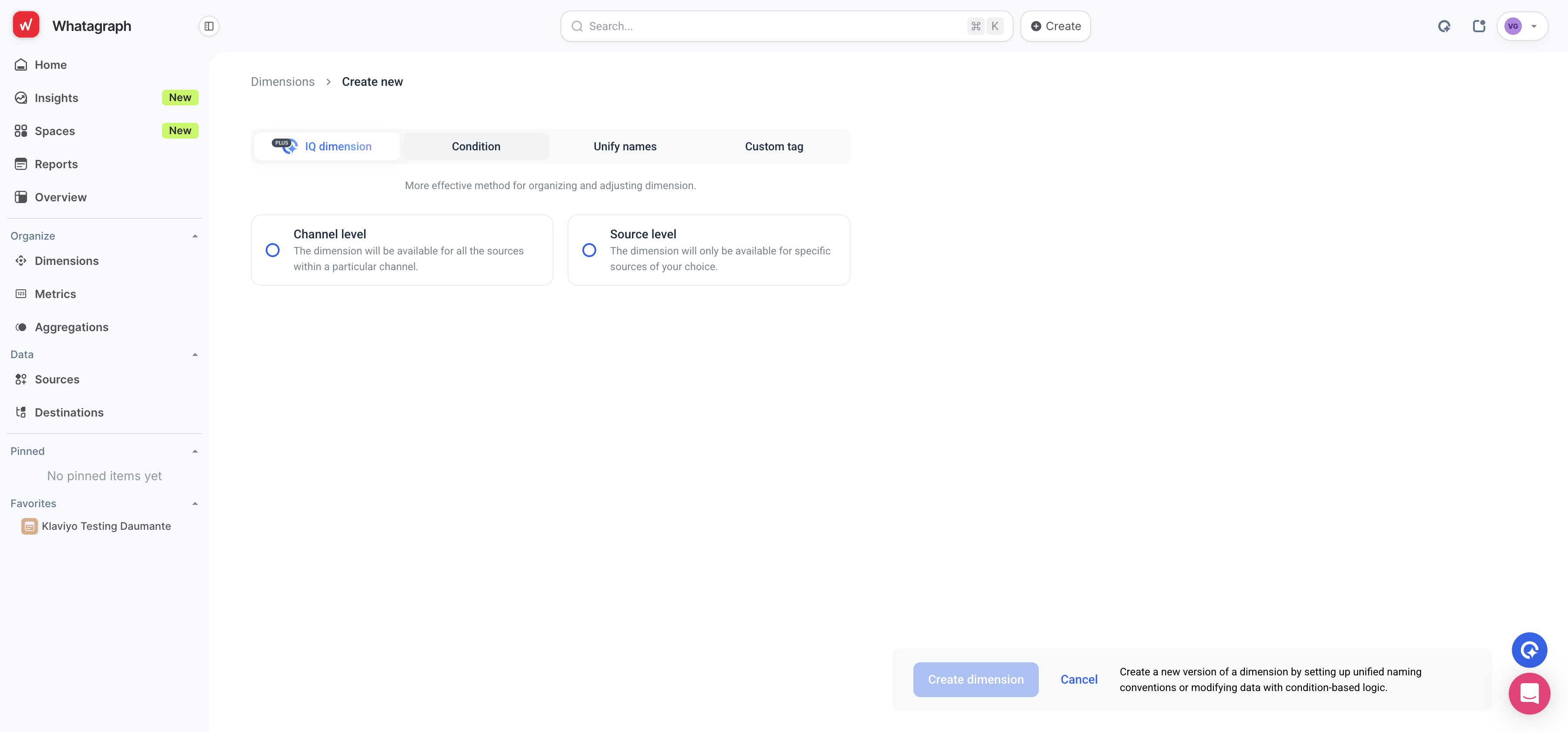
Task: Click the Channel level card title
Action: 329,234
